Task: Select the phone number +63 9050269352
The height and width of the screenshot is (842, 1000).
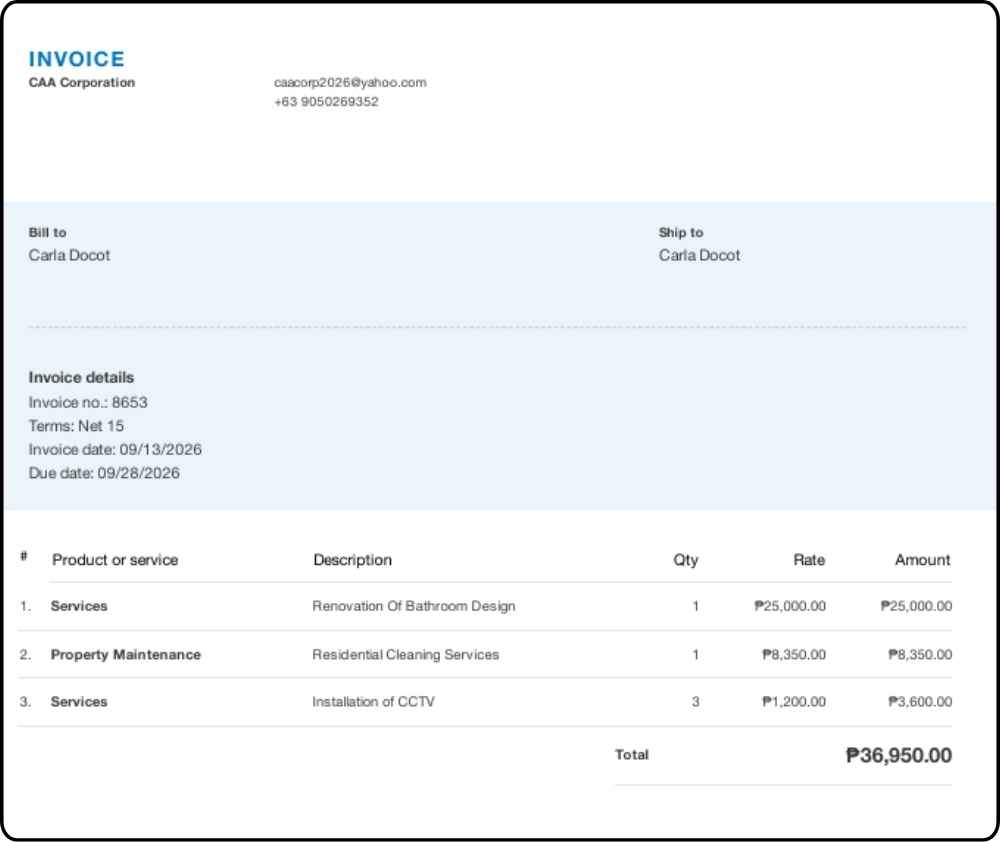Action: [x=326, y=101]
